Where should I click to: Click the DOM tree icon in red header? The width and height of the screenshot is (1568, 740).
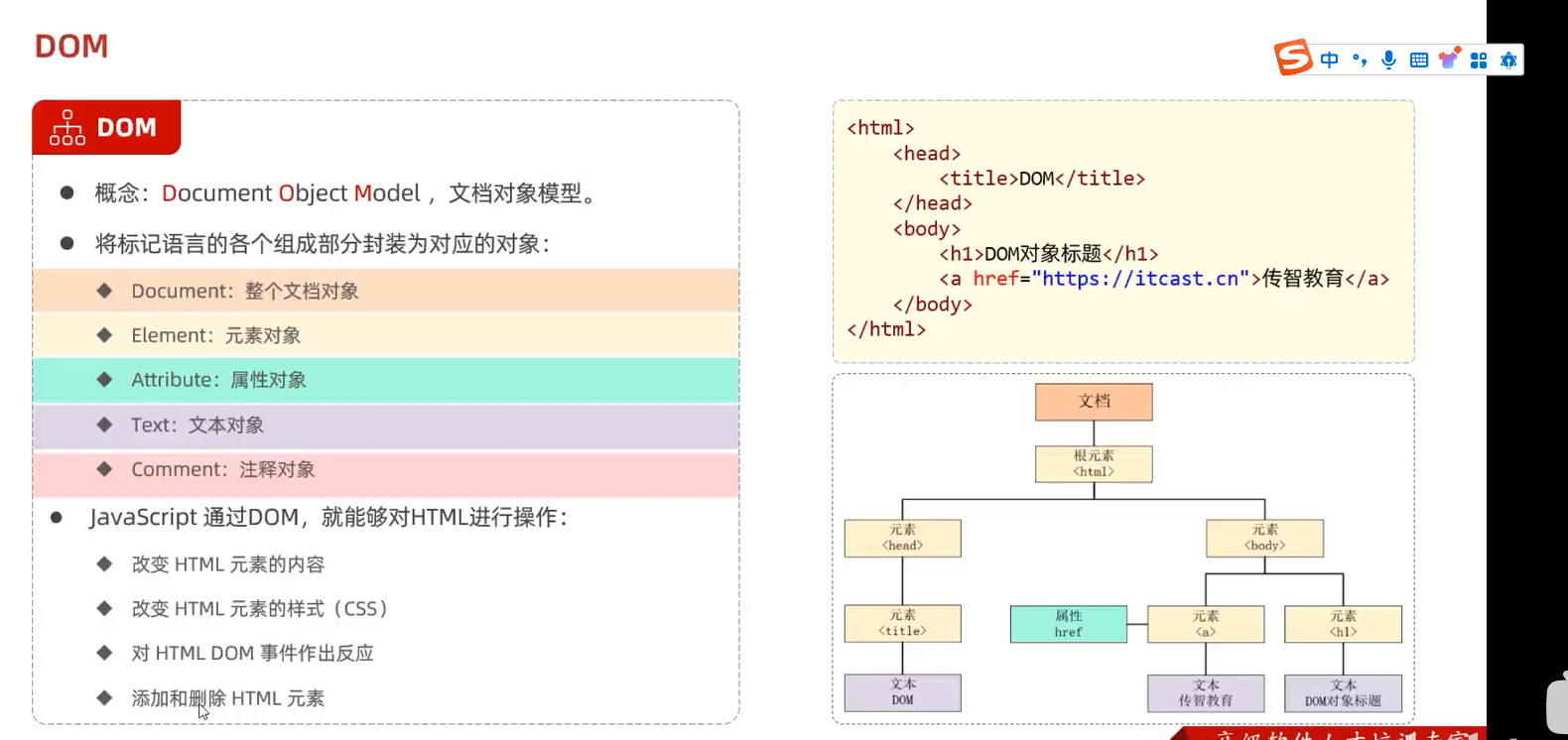click(x=67, y=128)
